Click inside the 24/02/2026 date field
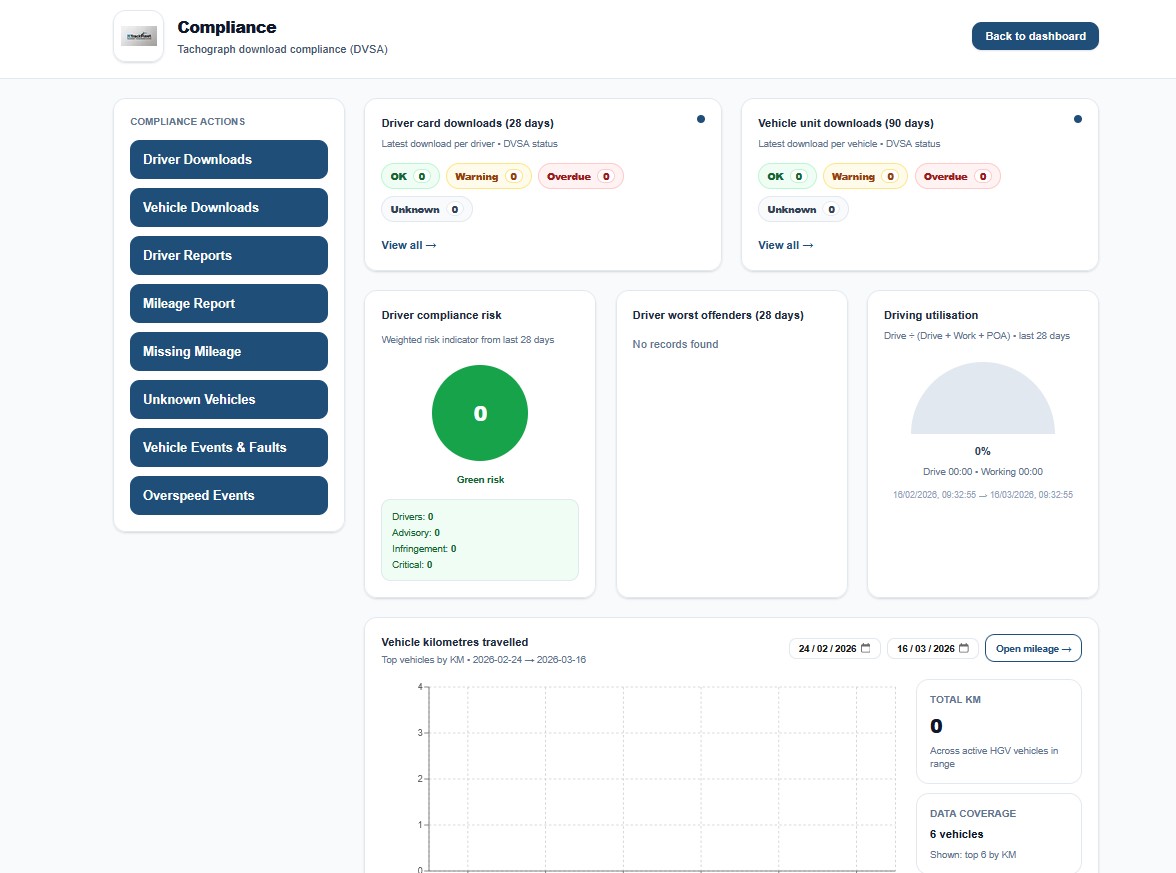 click(x=828, y=648)
